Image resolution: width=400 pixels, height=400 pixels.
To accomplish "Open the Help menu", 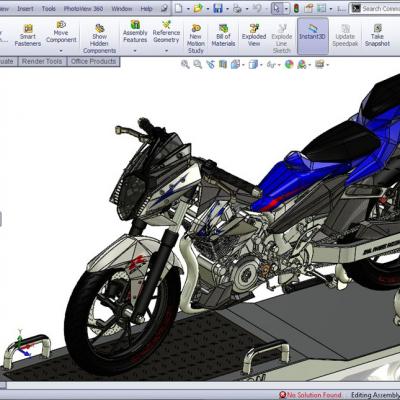I will tap(146, 9).
